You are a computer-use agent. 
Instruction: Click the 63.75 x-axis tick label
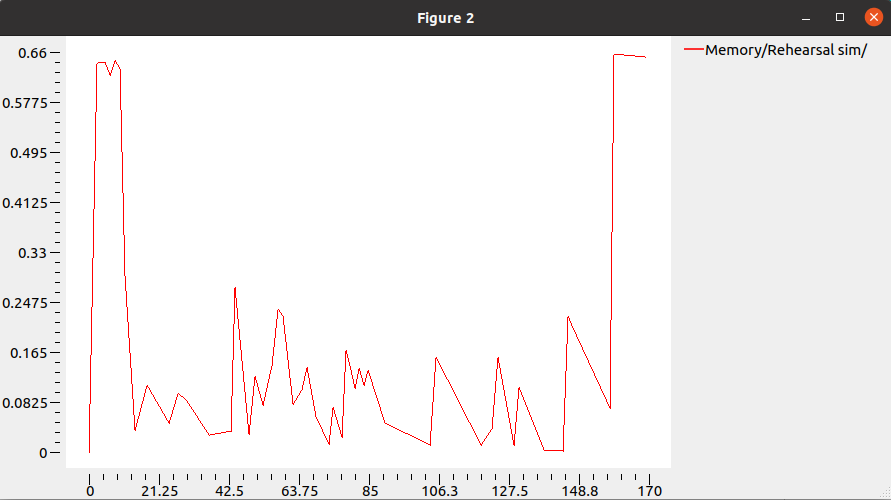(300, 491)
